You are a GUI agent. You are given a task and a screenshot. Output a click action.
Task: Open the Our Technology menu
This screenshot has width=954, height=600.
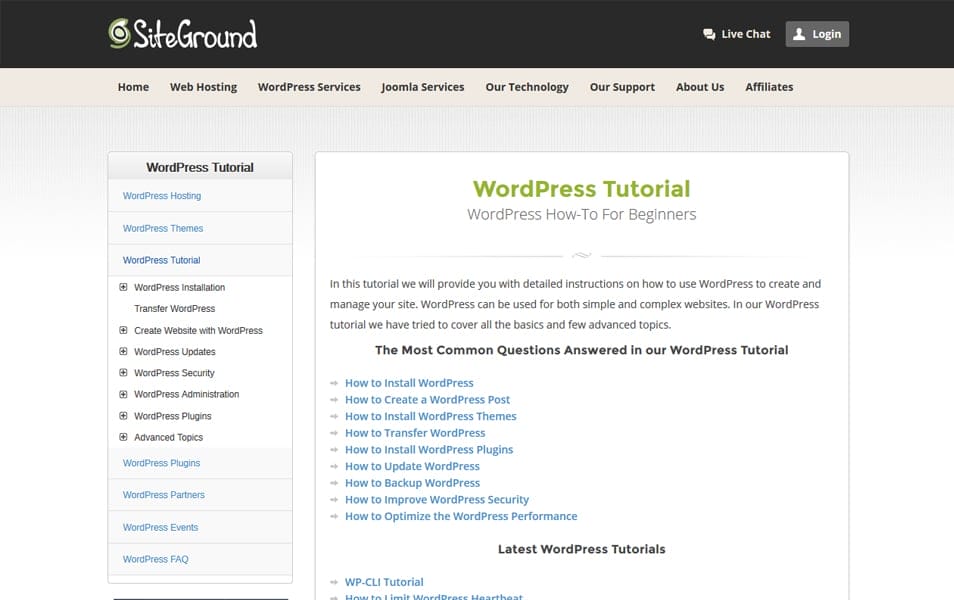click(527, 87)
